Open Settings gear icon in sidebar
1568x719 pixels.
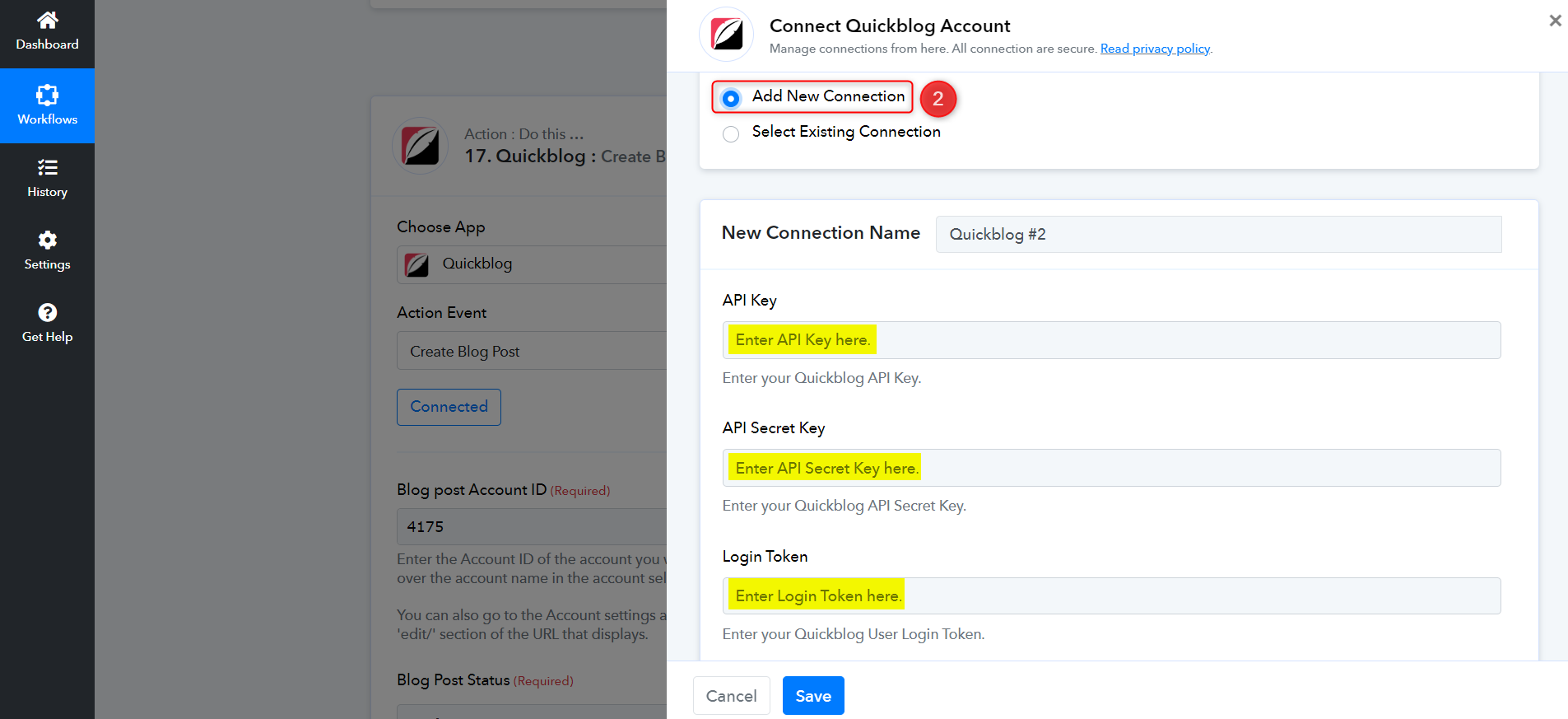(48, 240)
